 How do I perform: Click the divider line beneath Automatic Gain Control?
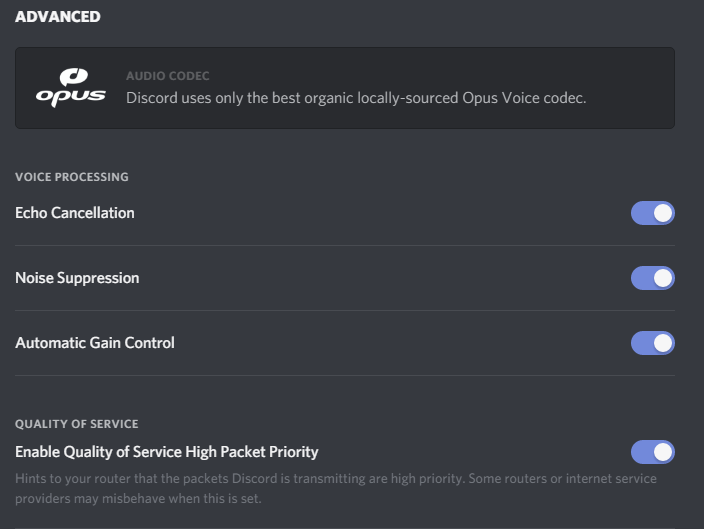(x=345, y=375)
